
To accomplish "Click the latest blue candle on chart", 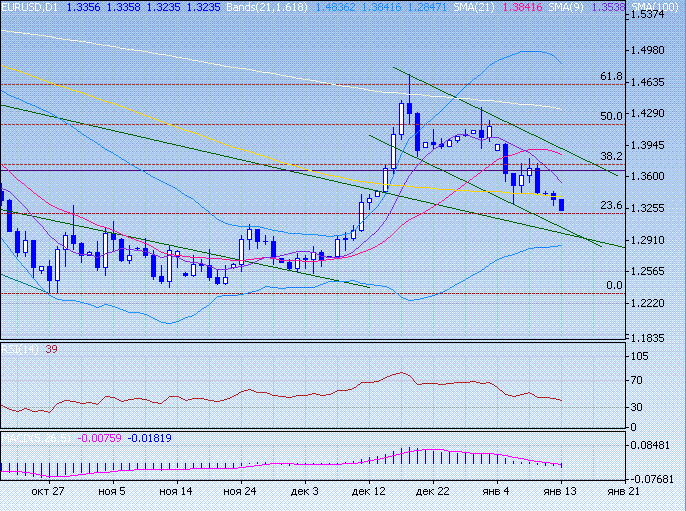I will click(x=562, y=204).
